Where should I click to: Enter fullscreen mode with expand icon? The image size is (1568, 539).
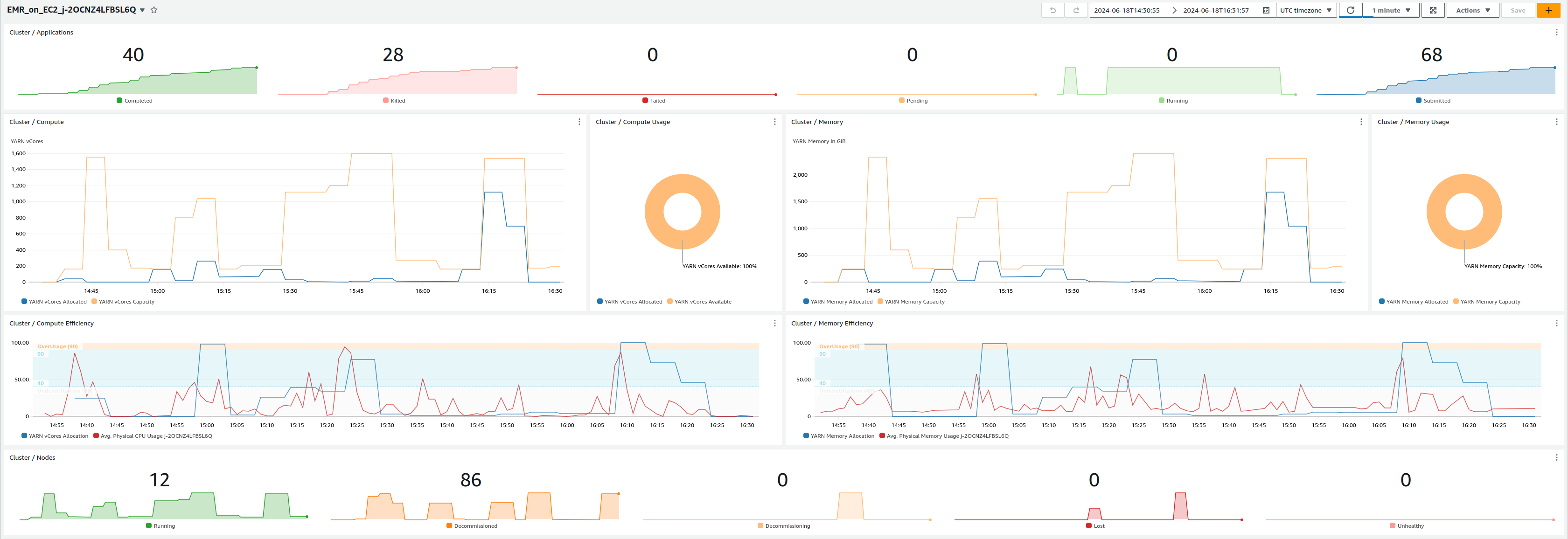coord(1433,10)
